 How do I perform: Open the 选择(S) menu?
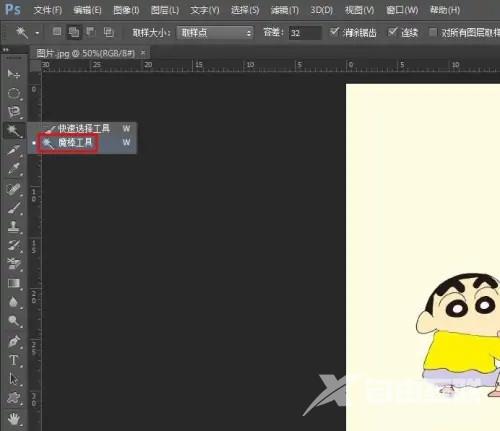click(x=245, y=10)
